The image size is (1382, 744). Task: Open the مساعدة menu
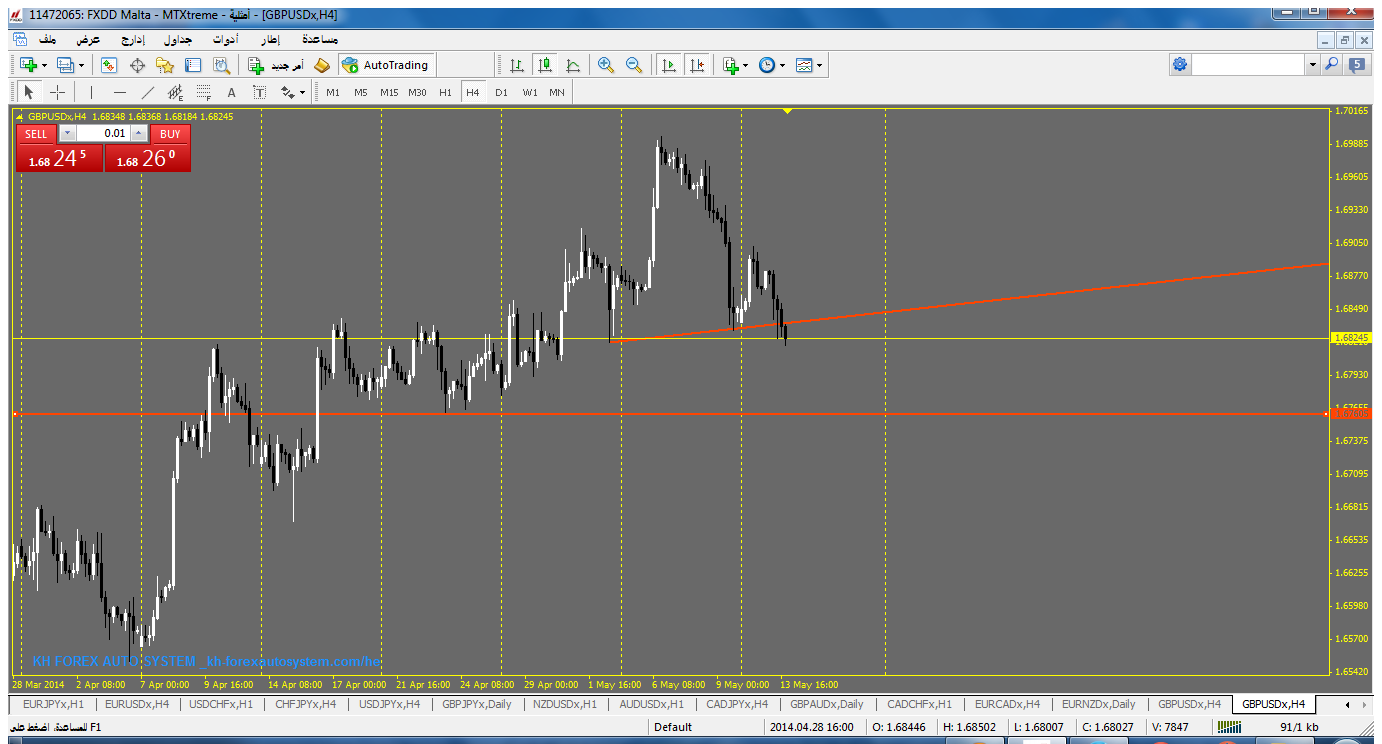(319, 39)
